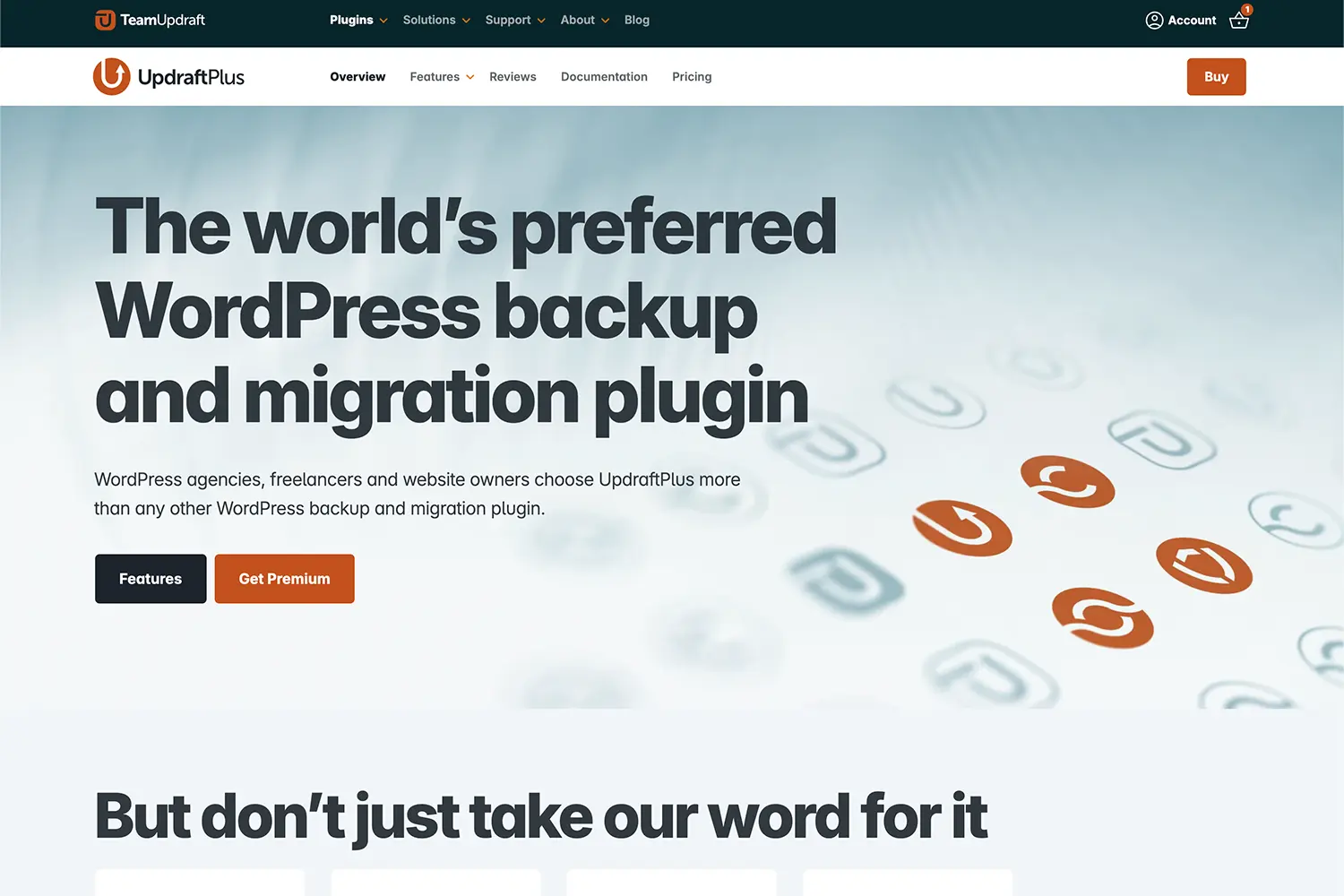Image resolution: width=1344 pixels, height=896 pixels.
Task: Open the Documentation page
Action: pos(604,77)
